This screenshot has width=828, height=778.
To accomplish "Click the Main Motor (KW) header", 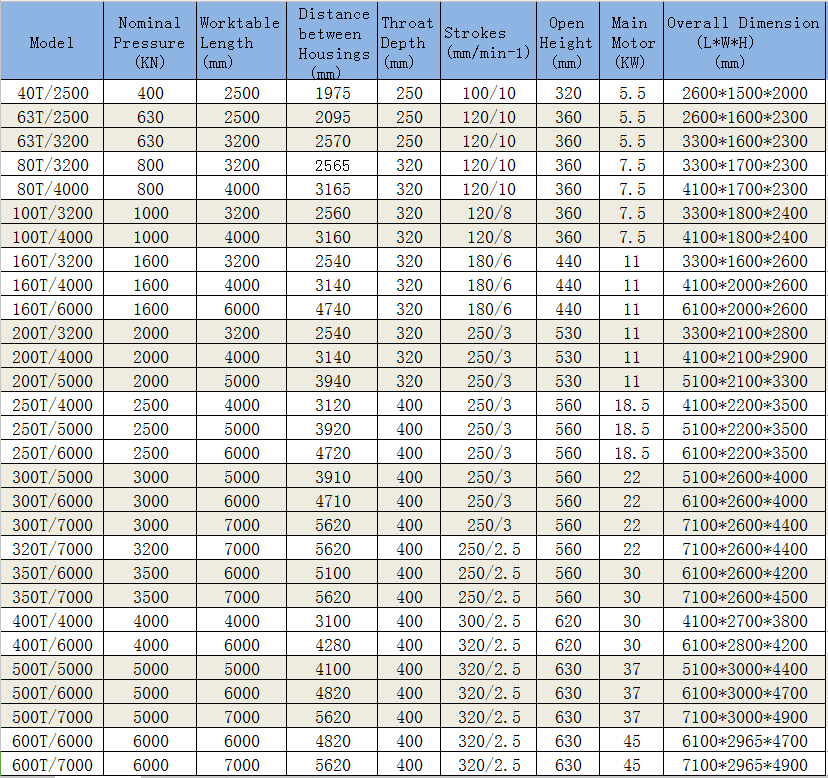I will coord(632,42).
